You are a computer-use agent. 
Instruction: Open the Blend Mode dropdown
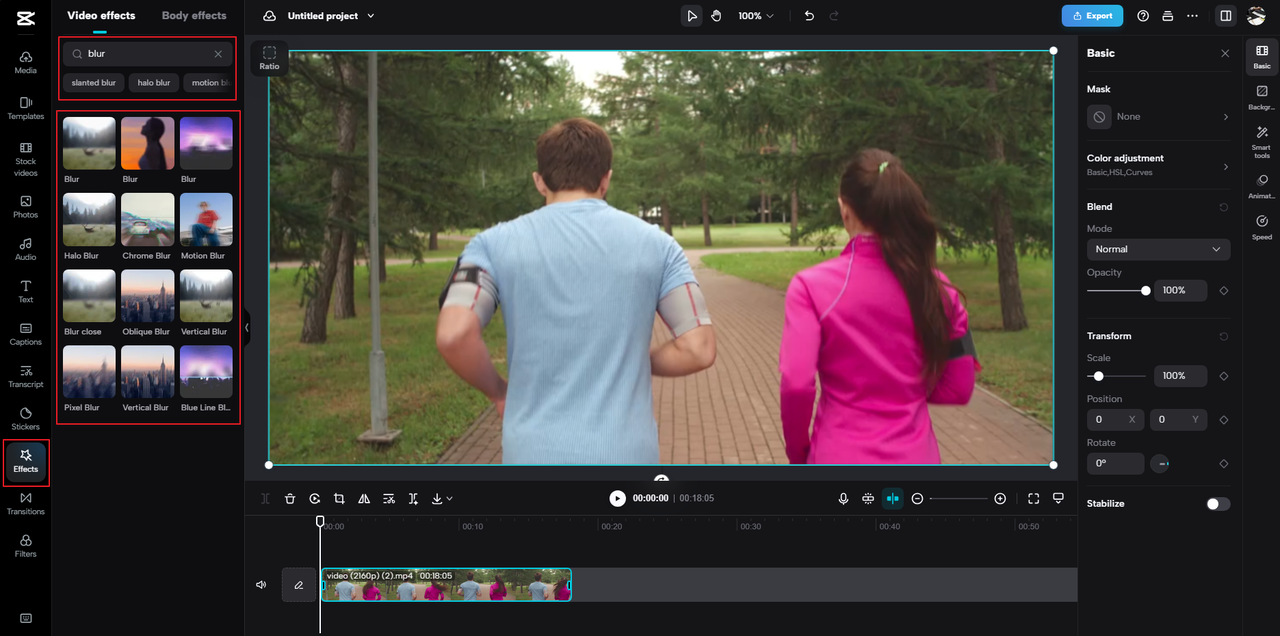pyautogui.click(x=1158, y=249)
